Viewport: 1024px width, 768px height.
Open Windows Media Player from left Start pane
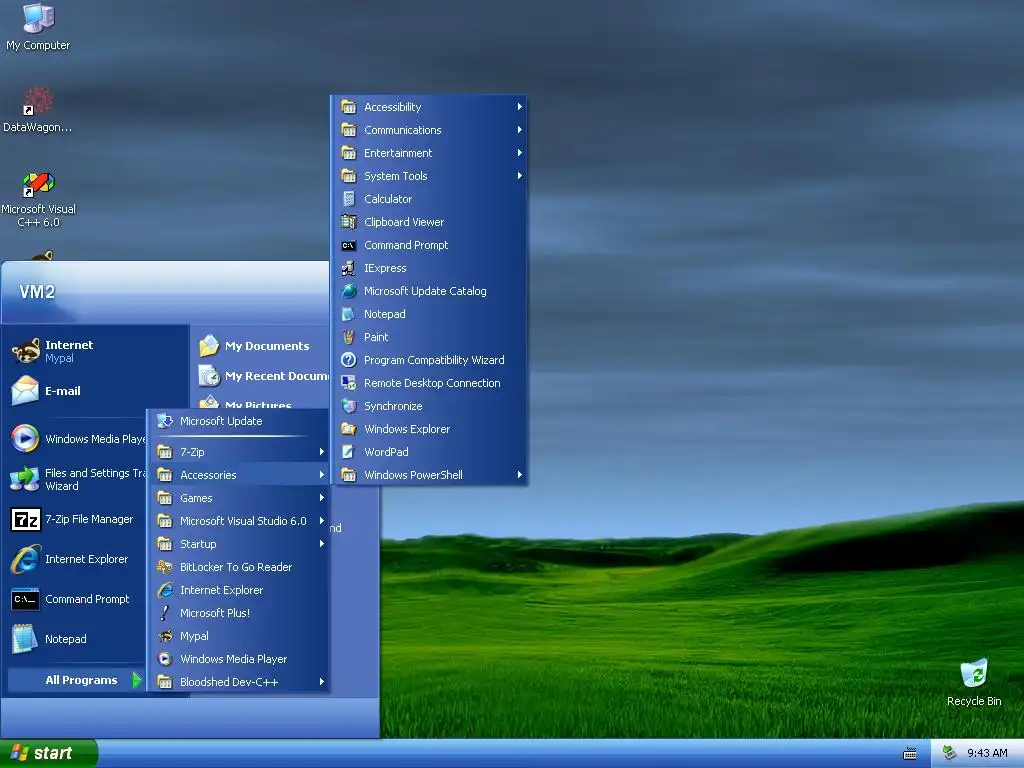pyautogui.click(x=76, y=439)
